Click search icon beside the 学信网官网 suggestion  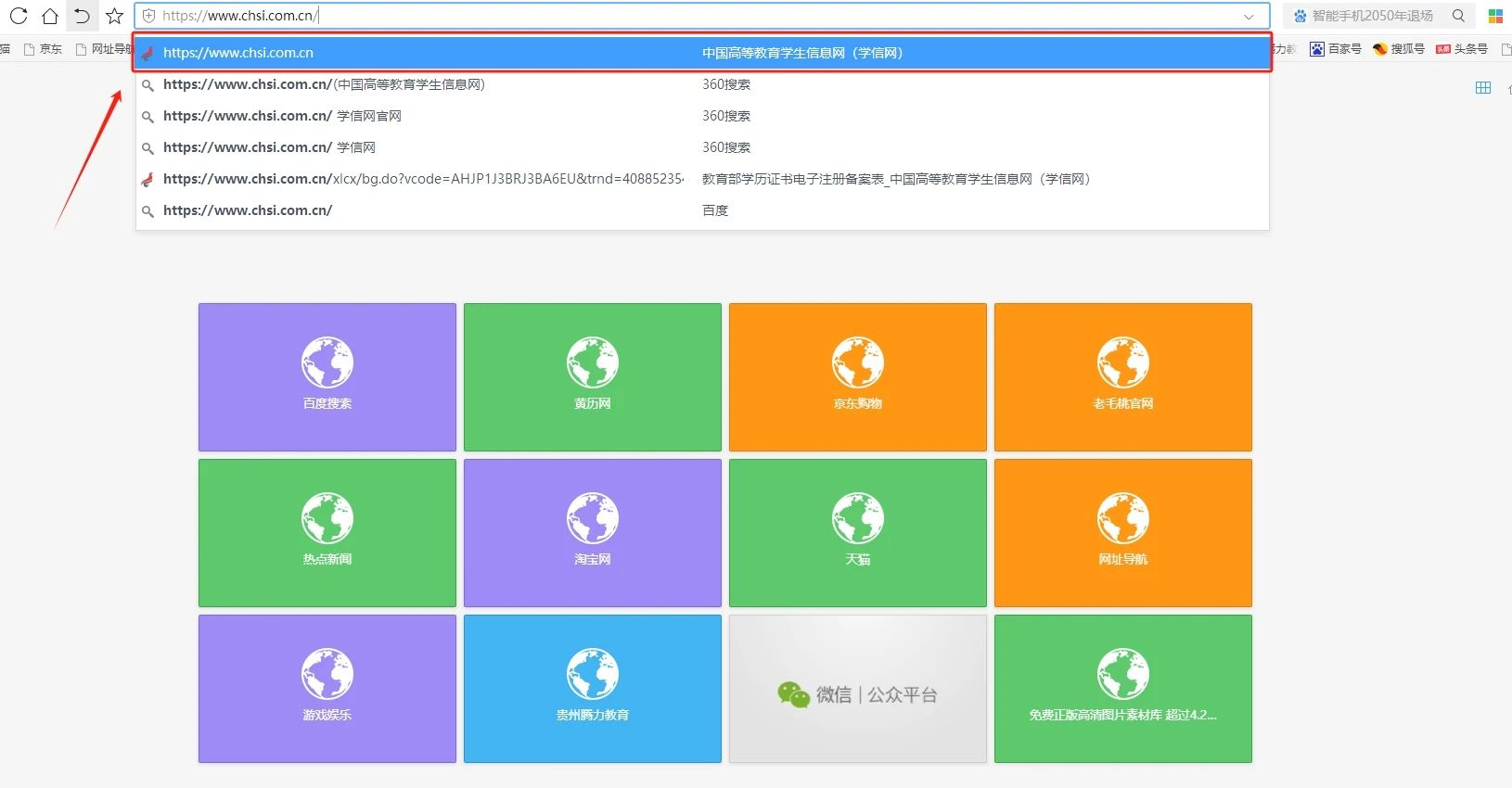tap(147, 117)
